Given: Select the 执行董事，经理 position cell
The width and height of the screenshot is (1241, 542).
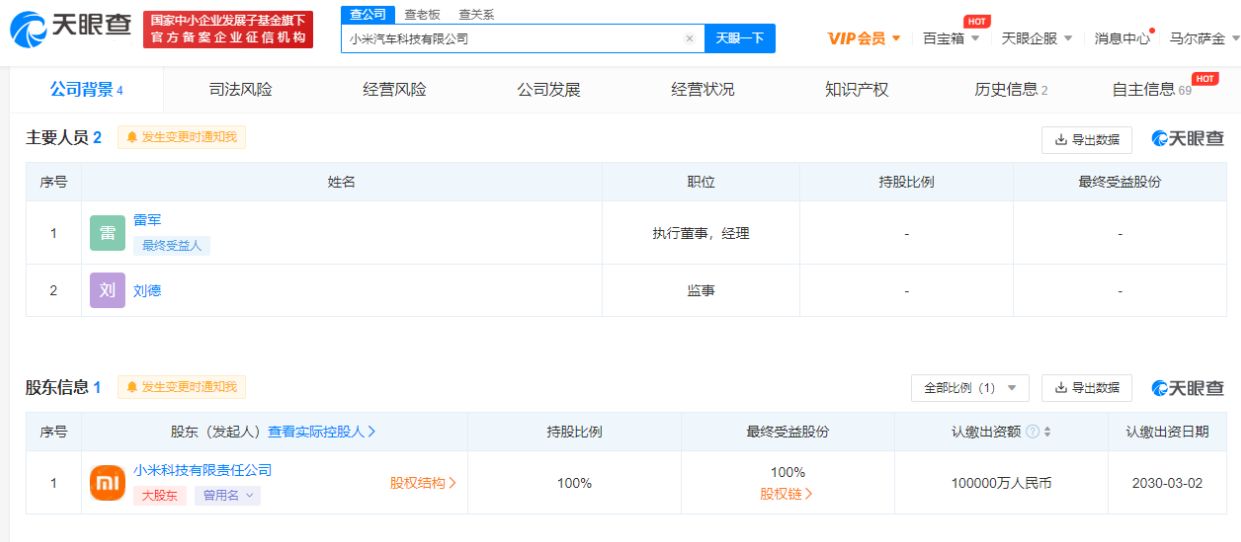Looking at the screenshot, I should 700,233.
